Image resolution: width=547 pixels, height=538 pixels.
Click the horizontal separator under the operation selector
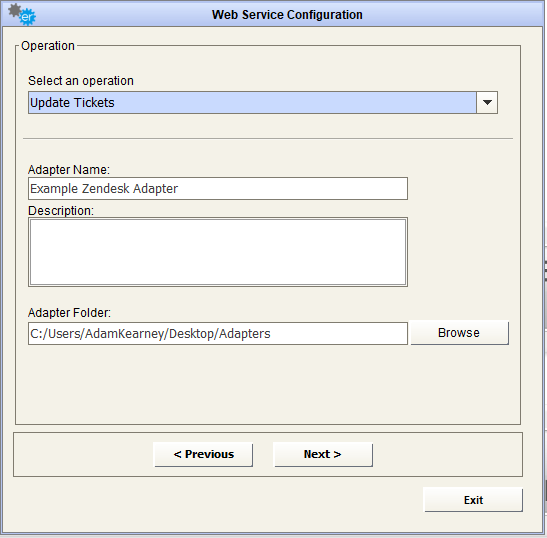coord(268,139)
